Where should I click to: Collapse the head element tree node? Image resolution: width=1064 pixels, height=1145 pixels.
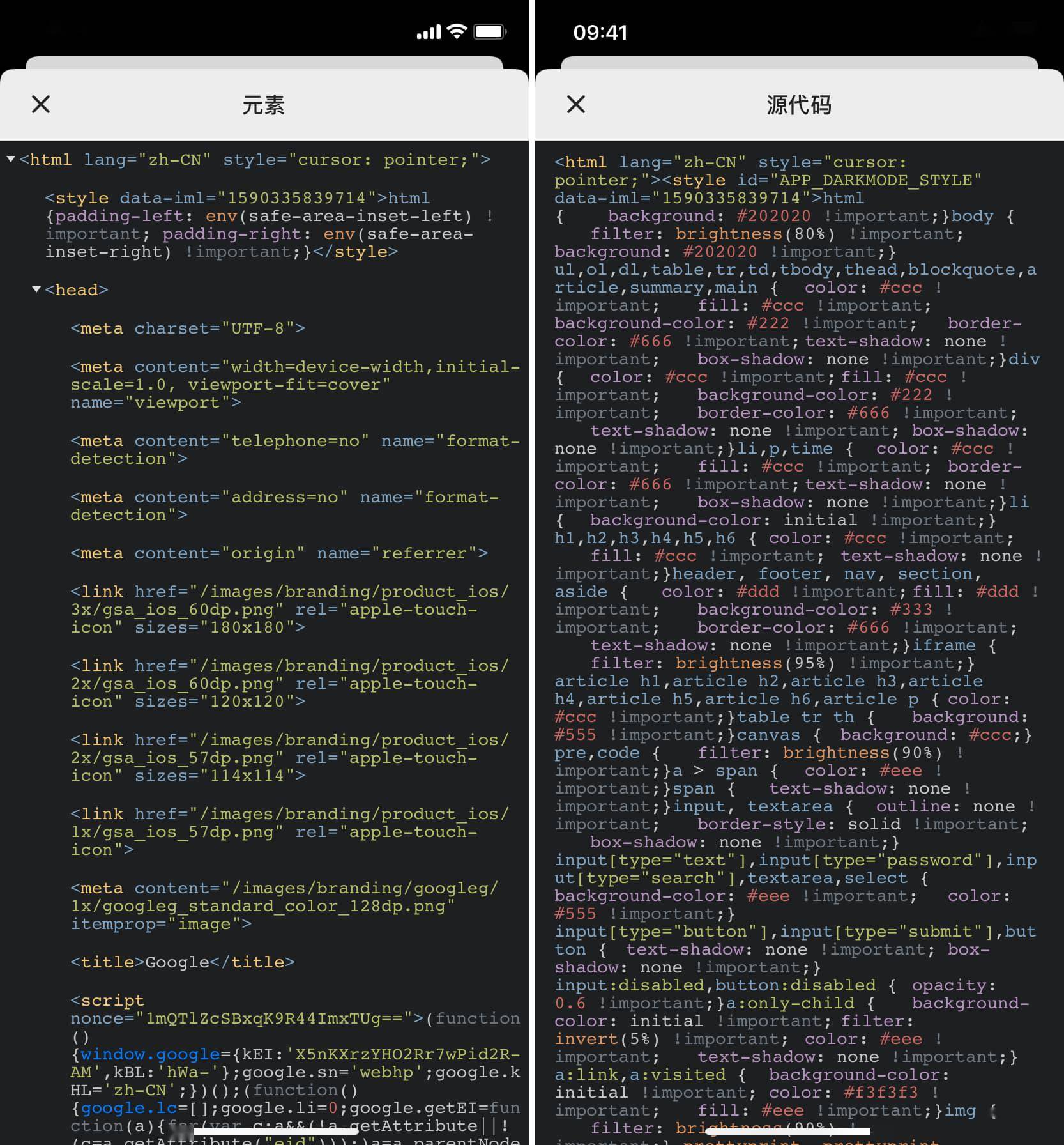[36, 289]
